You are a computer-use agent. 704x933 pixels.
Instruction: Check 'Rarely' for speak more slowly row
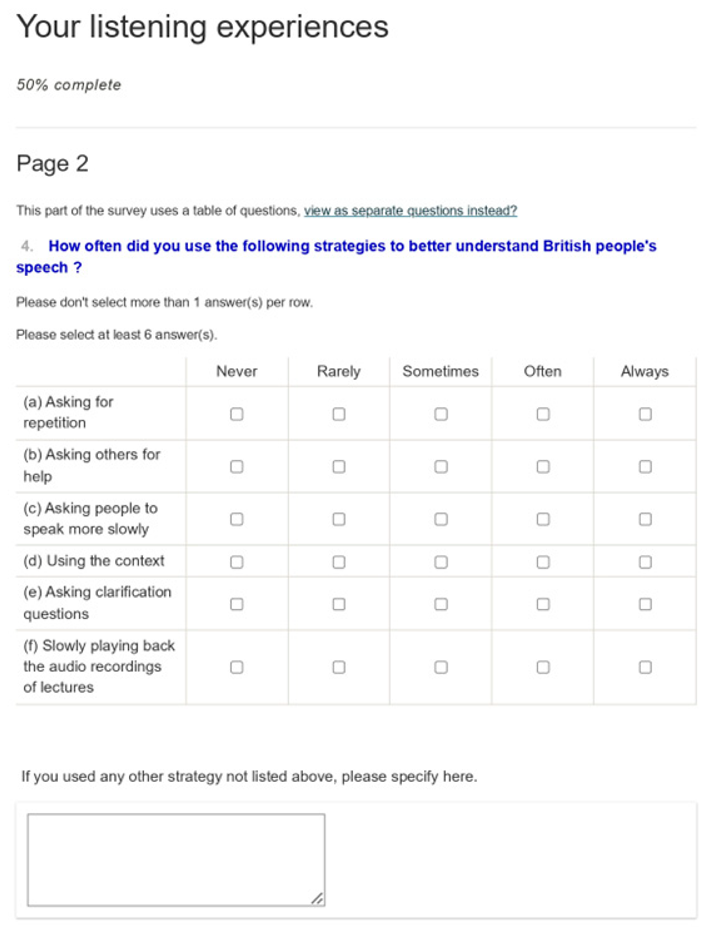coord(339,519)
